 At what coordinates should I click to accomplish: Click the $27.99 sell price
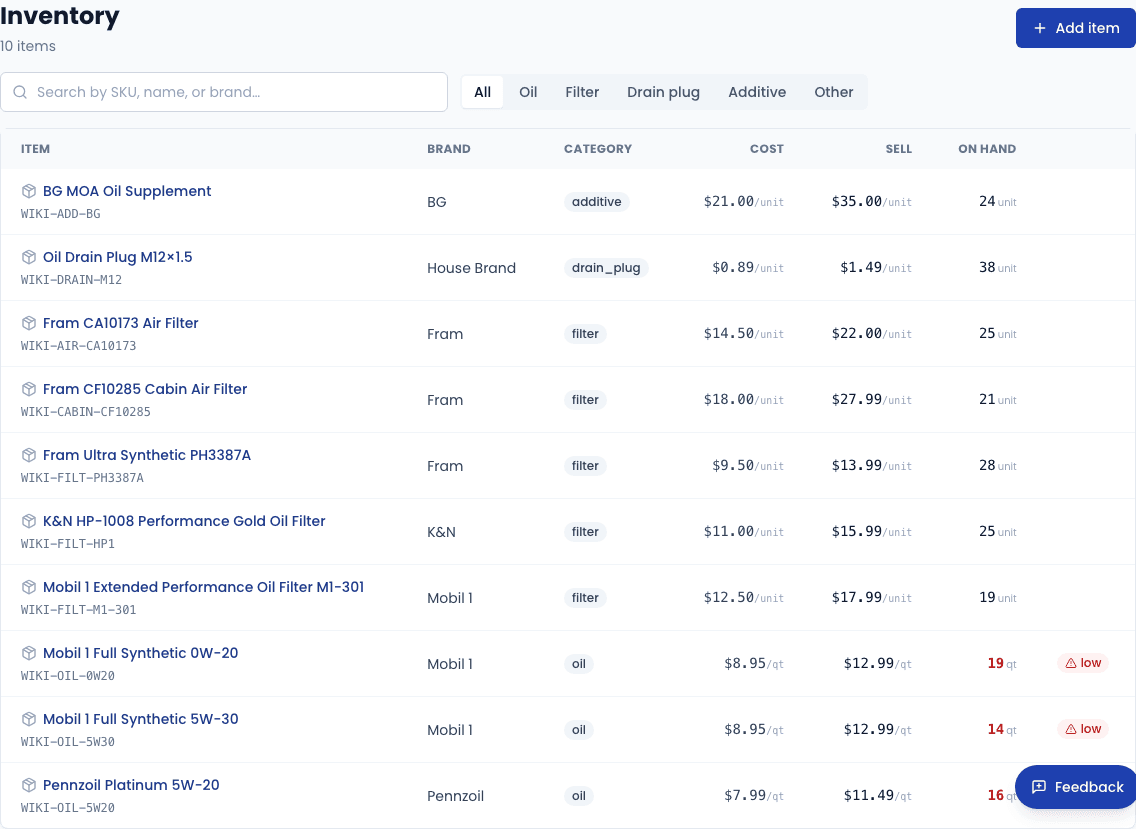[x=856, y=399]
